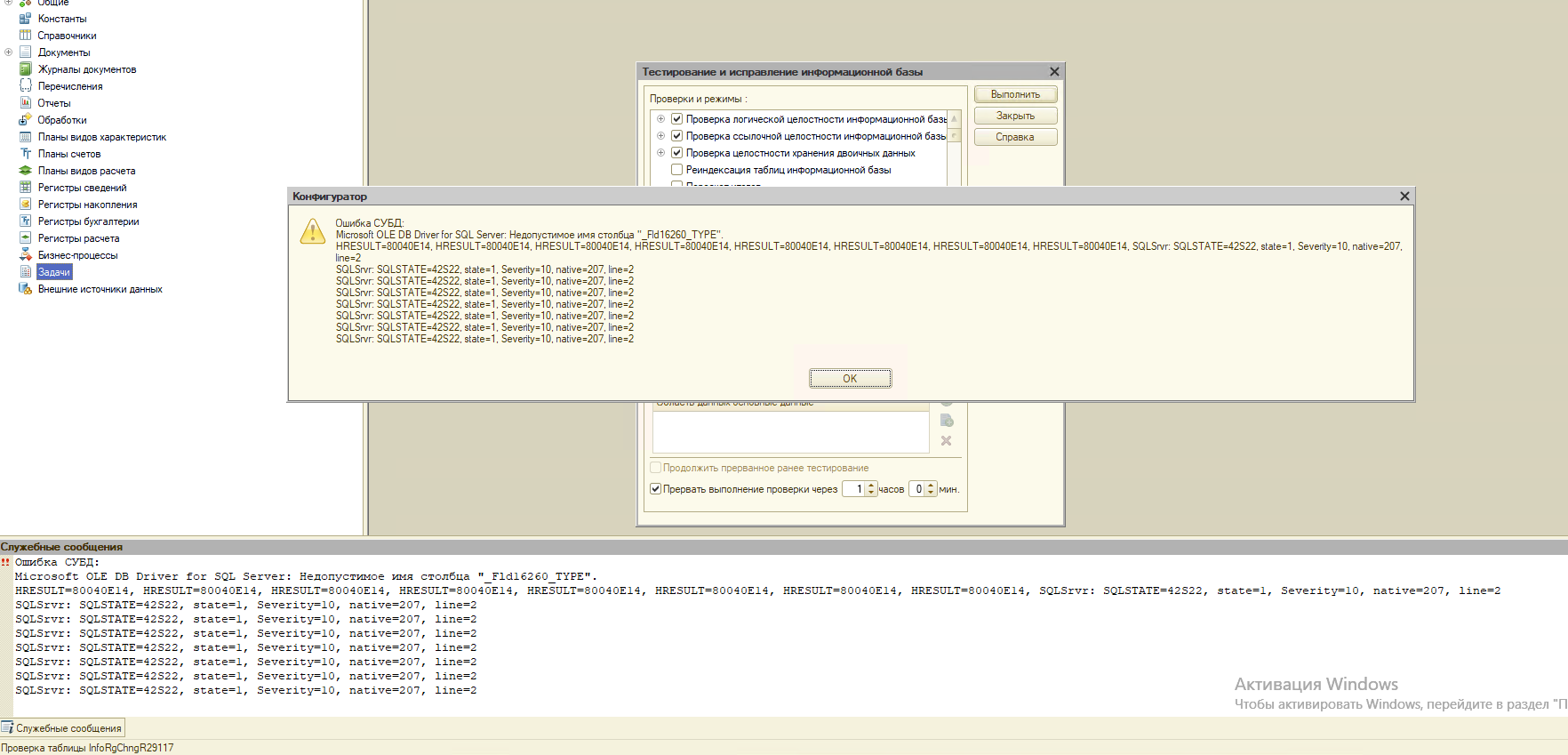Click the Справочники catalog icon
Viewport: 1568px width, 755px height.
(26, 36)
